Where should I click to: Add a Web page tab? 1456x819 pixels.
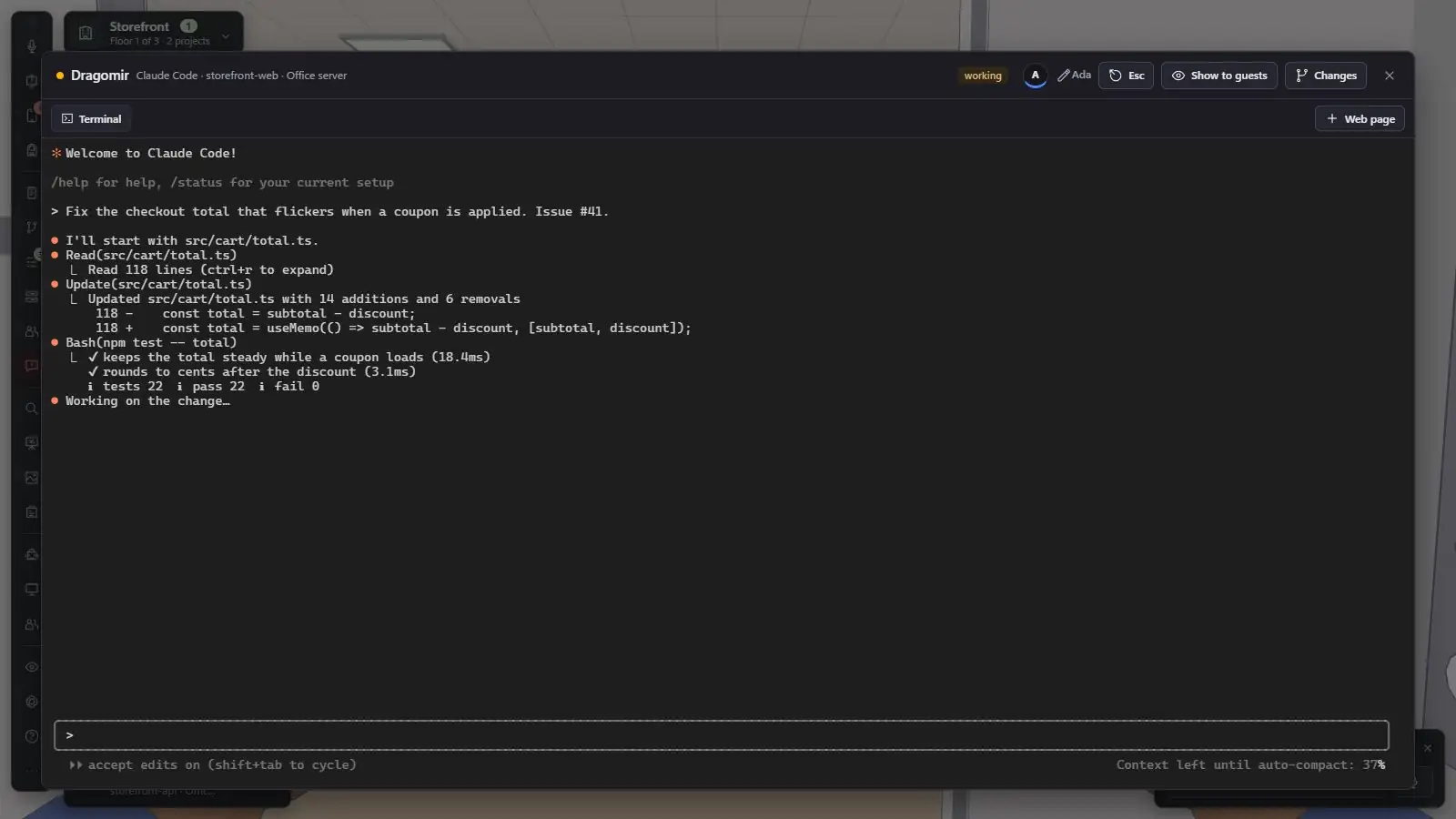pyautogui.click(x=1360, y=119)
